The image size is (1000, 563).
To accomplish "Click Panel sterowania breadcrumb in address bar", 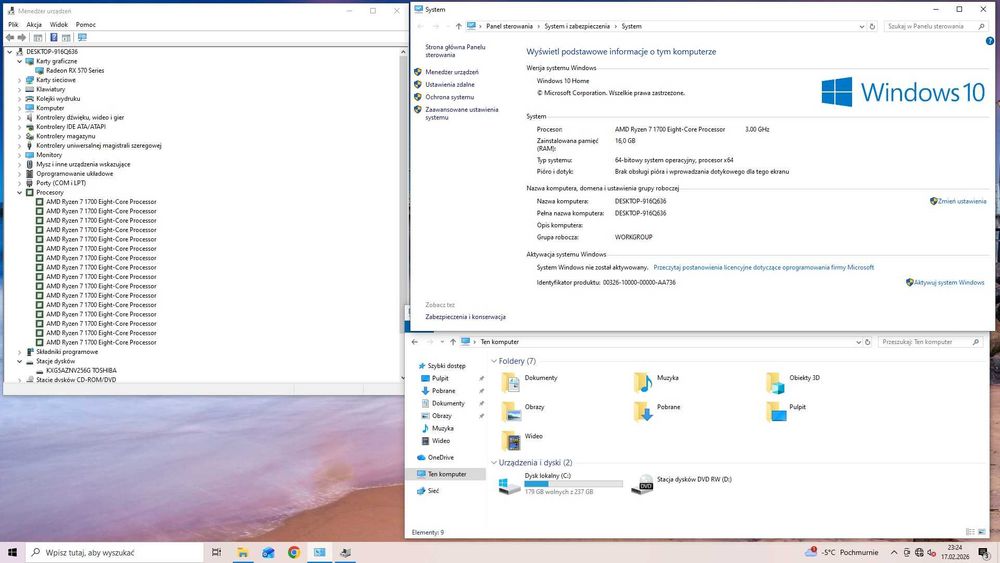I will coord(509,26).
